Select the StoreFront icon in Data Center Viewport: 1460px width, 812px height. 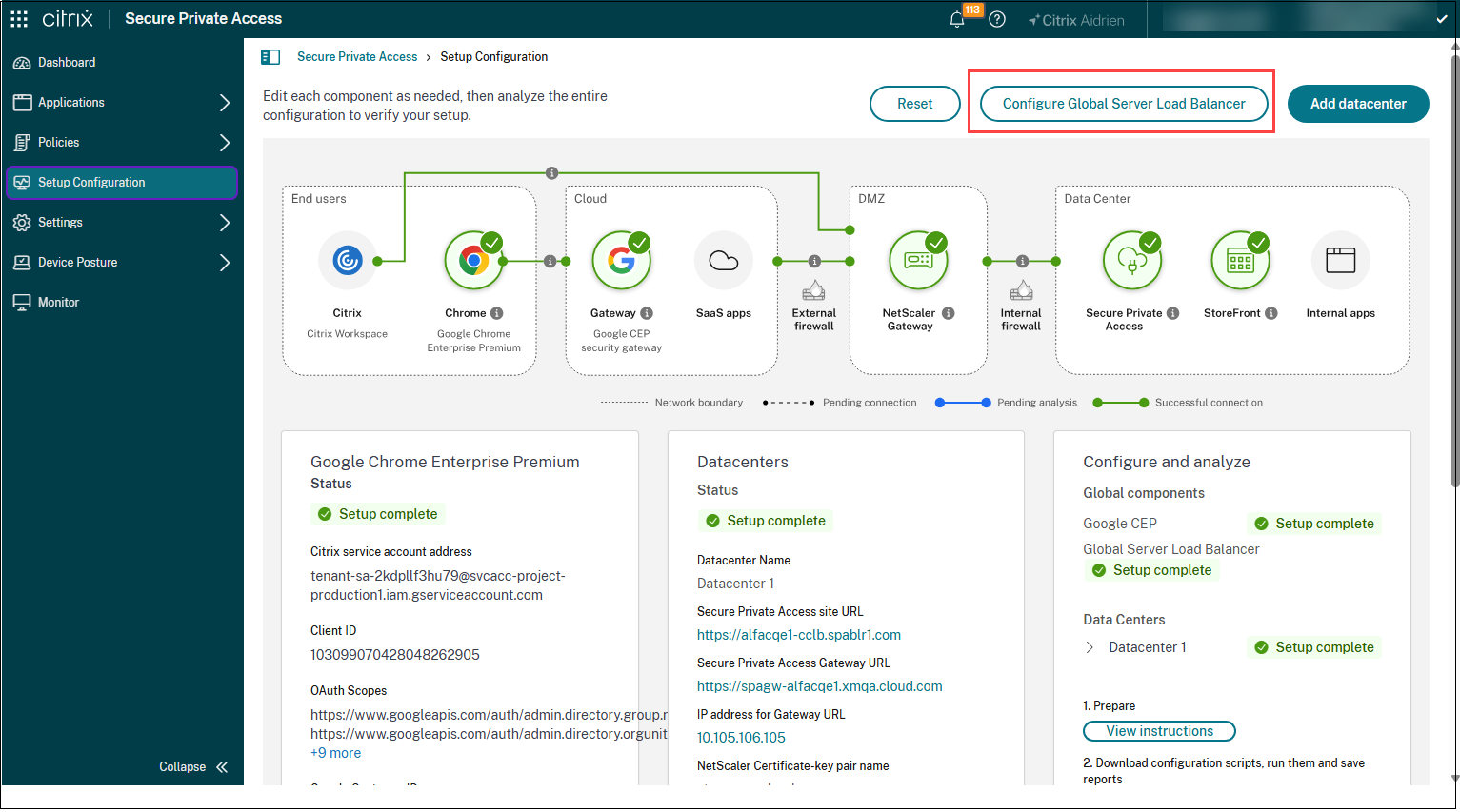coord(1240,260)
